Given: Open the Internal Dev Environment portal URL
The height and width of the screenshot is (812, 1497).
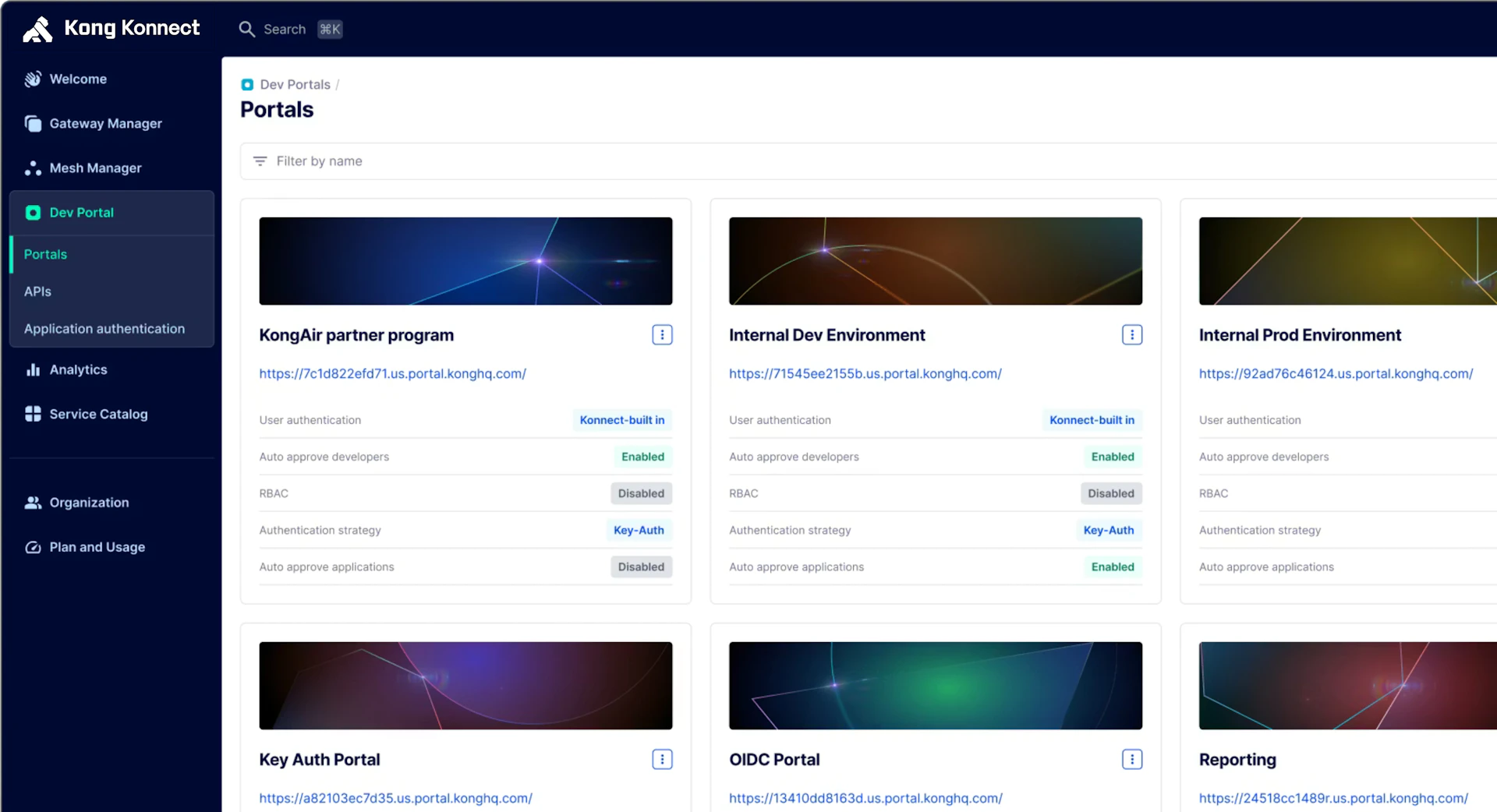Looking at the screenshot, I should [x=865, y=373].
